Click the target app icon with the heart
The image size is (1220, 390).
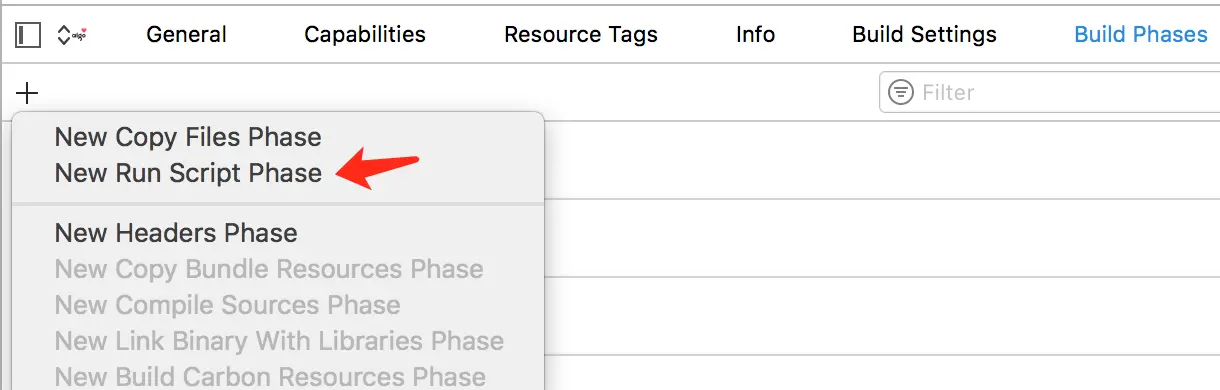coord(78,35)
